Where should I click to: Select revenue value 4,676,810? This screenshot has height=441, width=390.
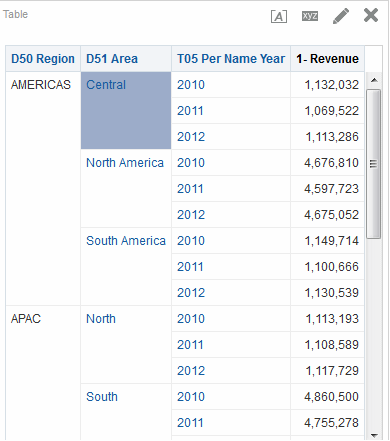coord(331,163)
